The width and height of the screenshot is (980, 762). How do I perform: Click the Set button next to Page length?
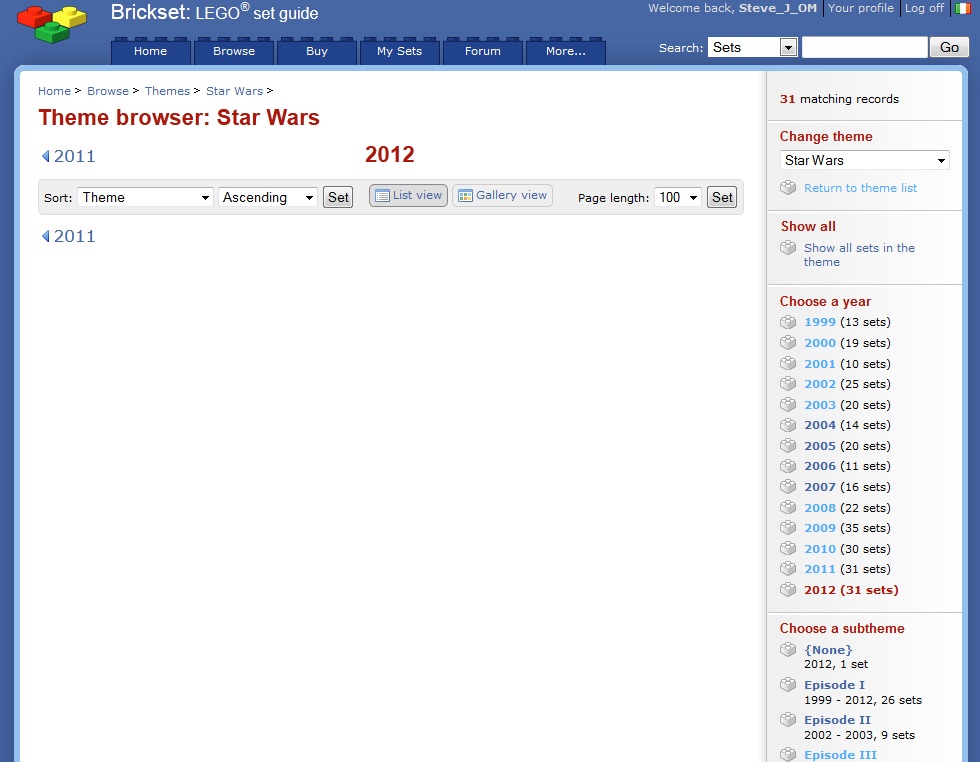click(x=722, y=198)
